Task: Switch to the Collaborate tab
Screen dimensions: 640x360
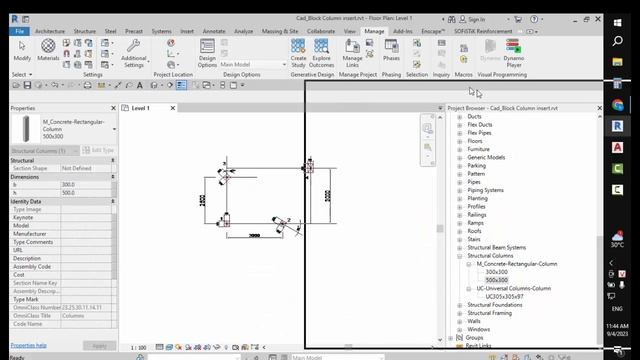Action: 321,31
